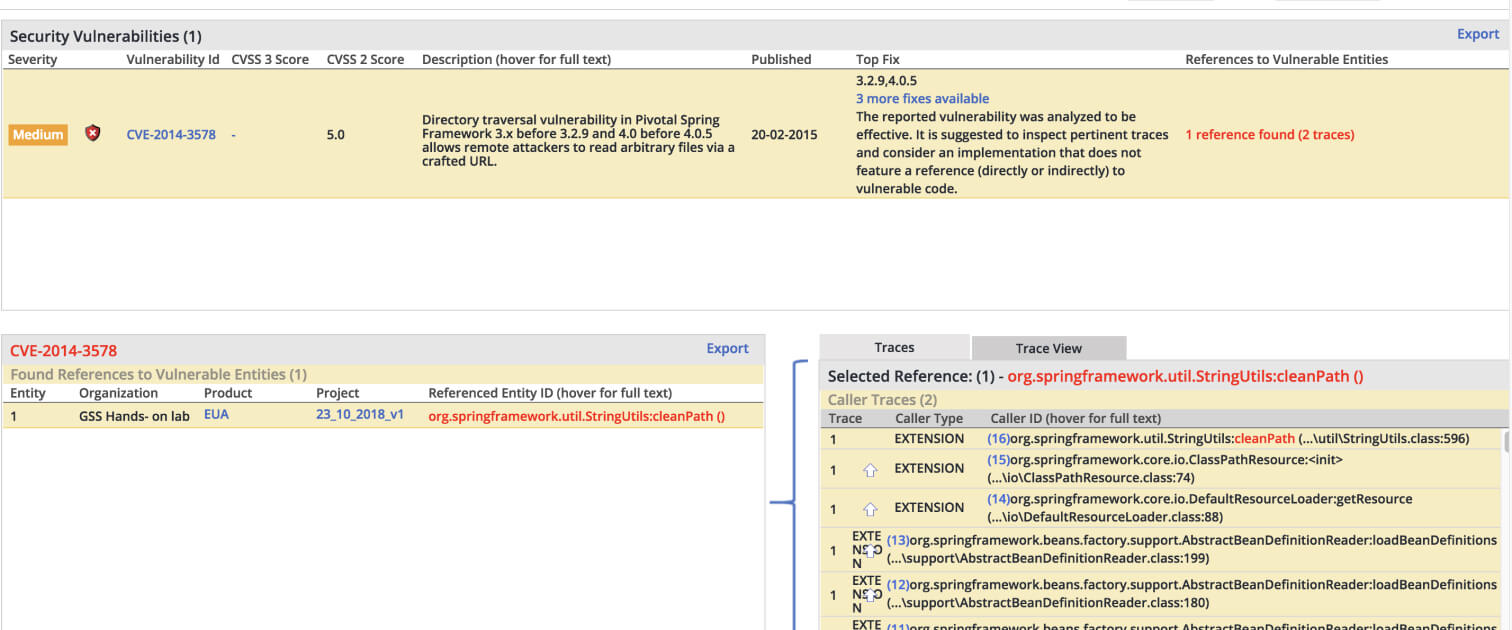1512x630 pixels.
Task: Click the 'Found References to Vulnerable Entities (1)' heading
Action: [x=158, y=374]
